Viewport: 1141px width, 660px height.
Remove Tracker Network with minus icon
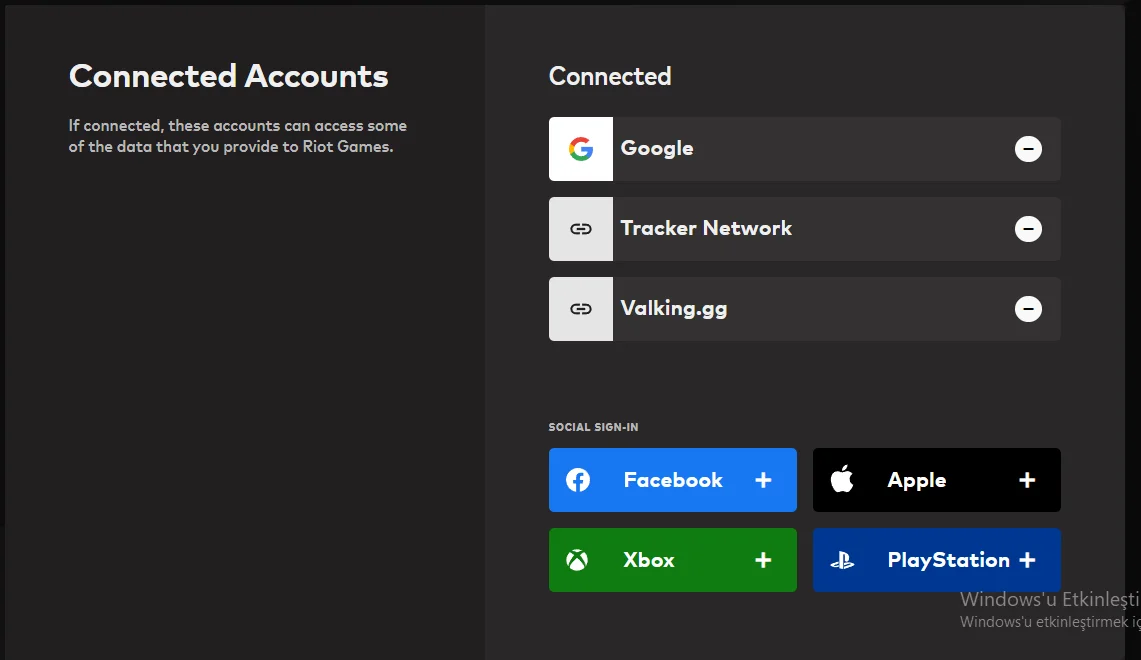pyautogui.click(x=1028, y=229)
